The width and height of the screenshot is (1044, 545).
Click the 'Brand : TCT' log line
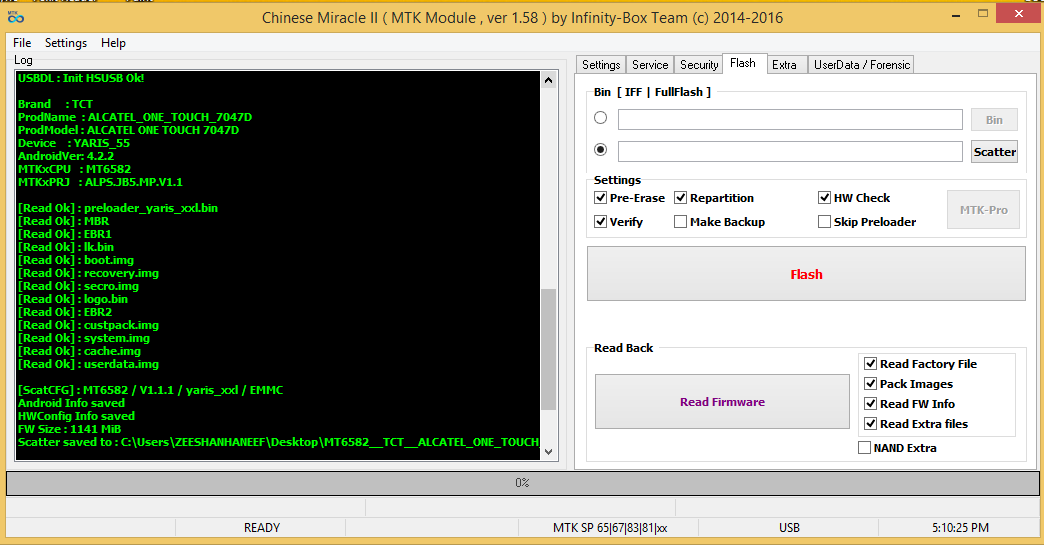click(x=55, y=104)
